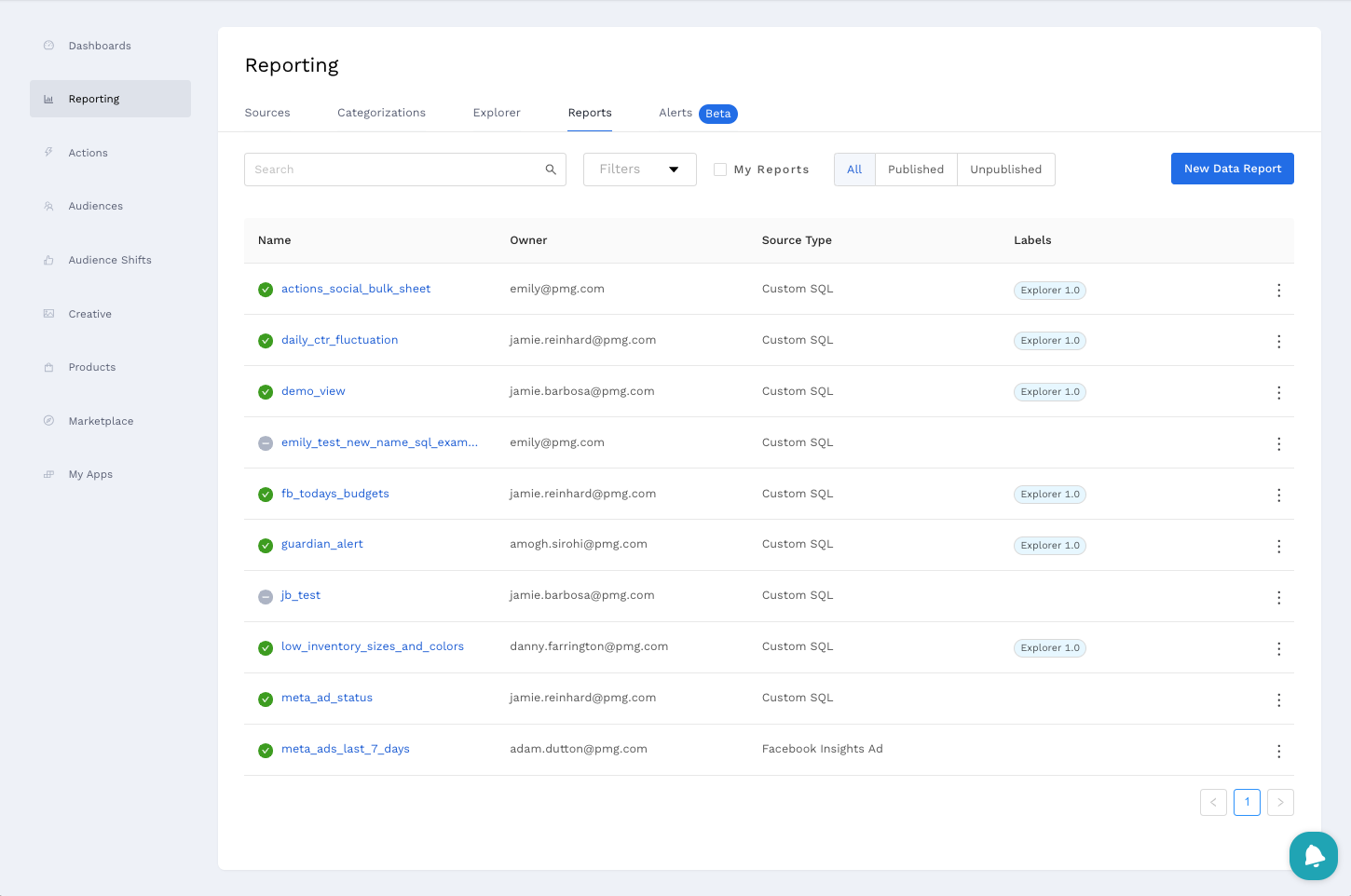The height and width of the screenshot is (896, 1351).
Task: Expand the Filters dropdown
Action: (639, 170)
